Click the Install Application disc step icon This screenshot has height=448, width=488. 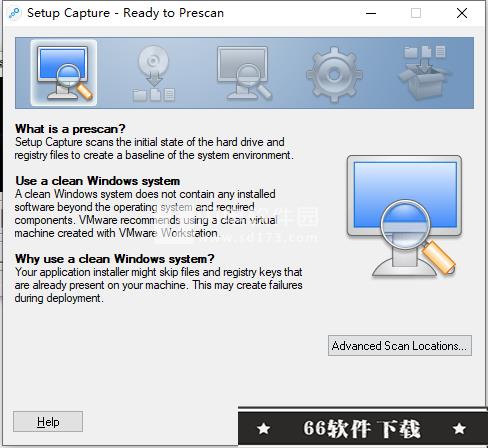154,73
